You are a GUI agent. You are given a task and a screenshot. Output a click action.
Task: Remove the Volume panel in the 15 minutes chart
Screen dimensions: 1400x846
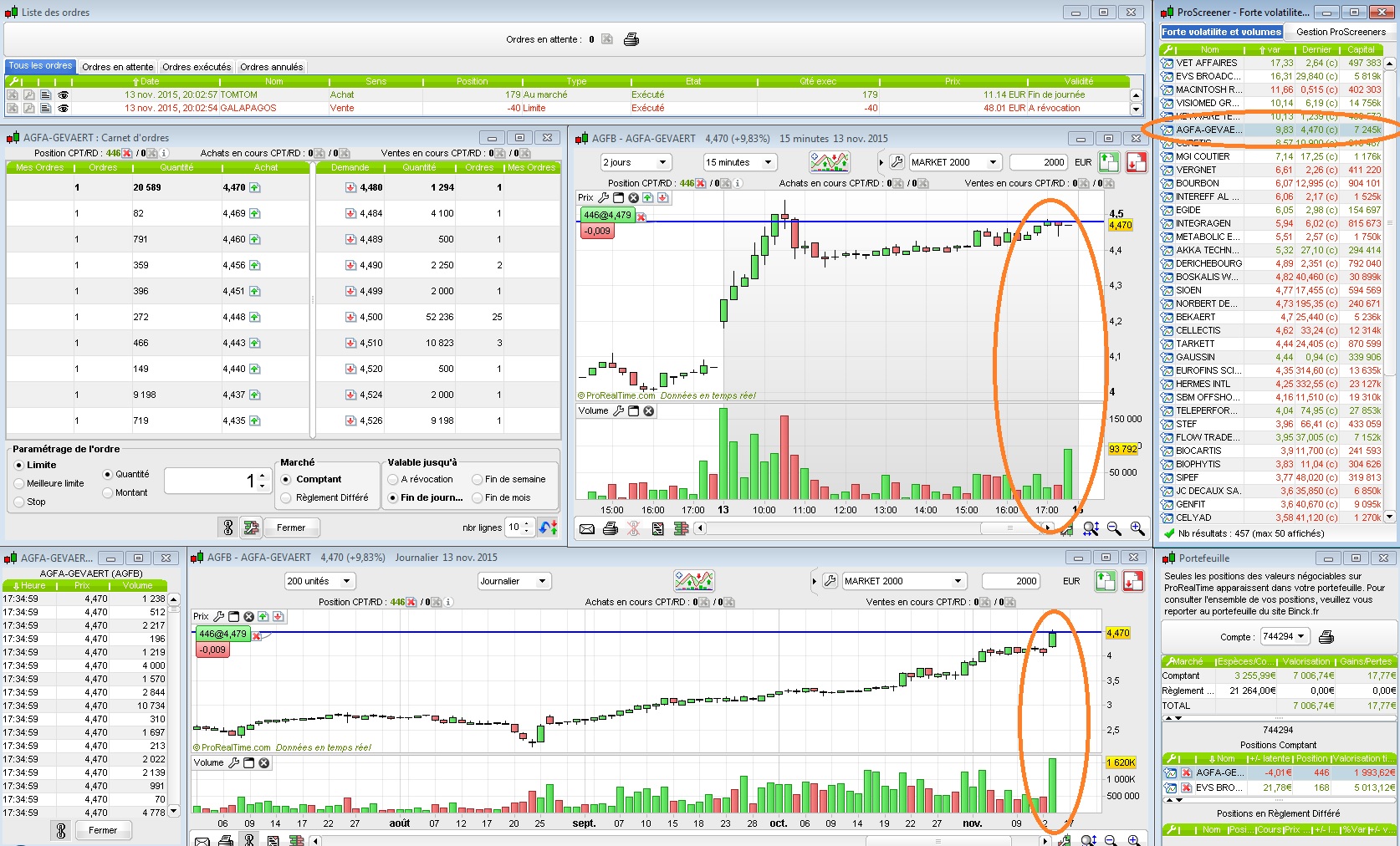(649, 411)
